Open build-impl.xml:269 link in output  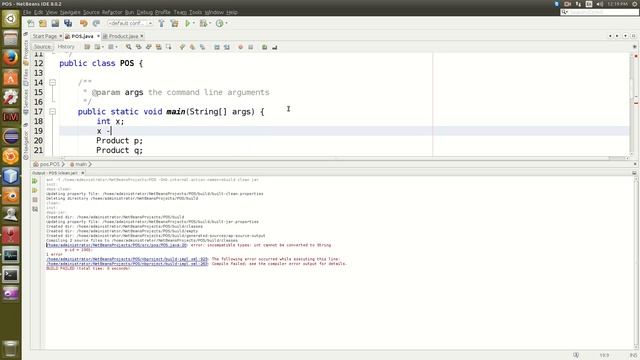[x=127, y=264]
